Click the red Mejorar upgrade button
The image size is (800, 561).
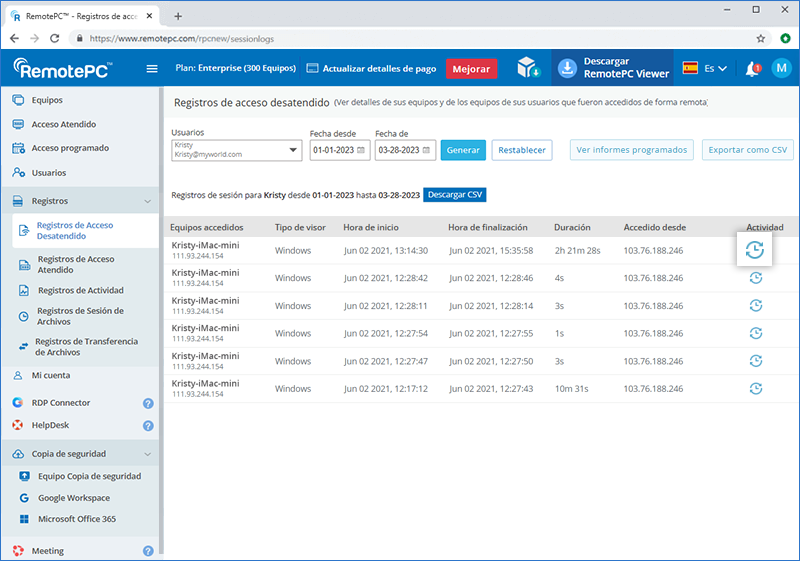pos(471,69)
